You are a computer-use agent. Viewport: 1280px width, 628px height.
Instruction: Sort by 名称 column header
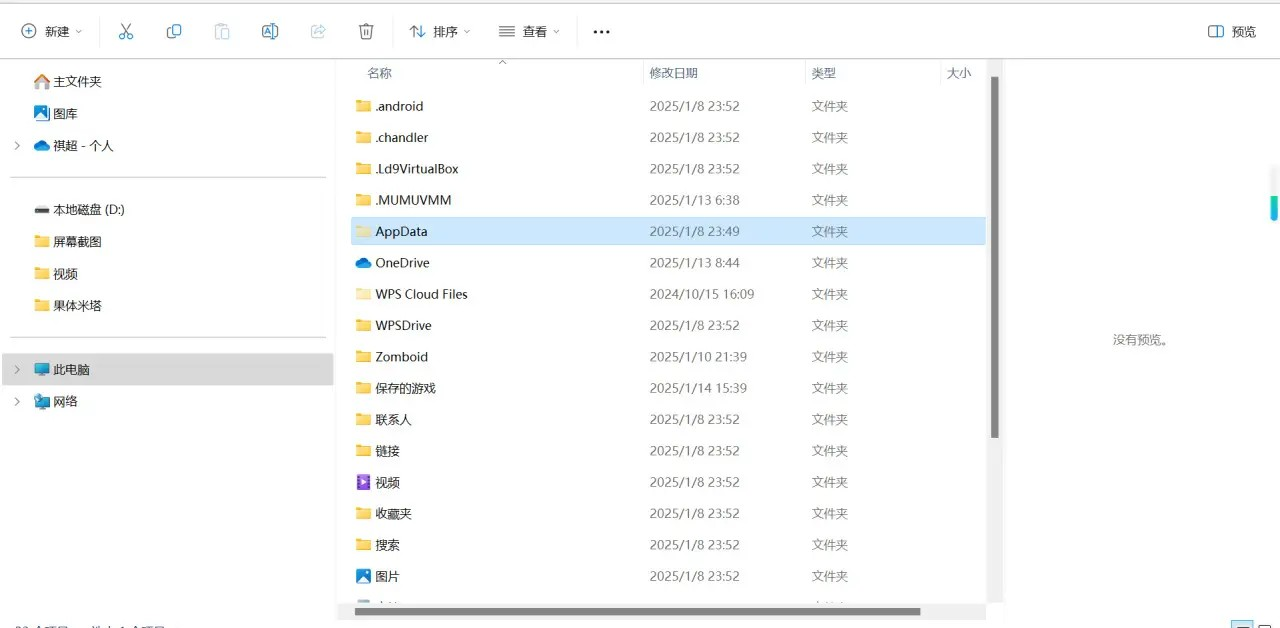coord(380,73)
